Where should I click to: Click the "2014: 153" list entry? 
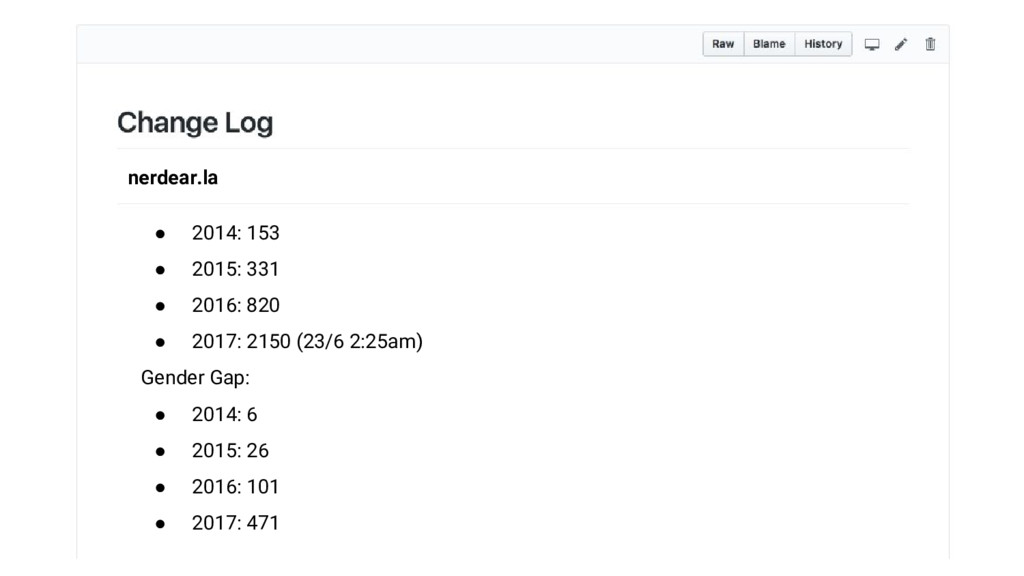point(236,233)
